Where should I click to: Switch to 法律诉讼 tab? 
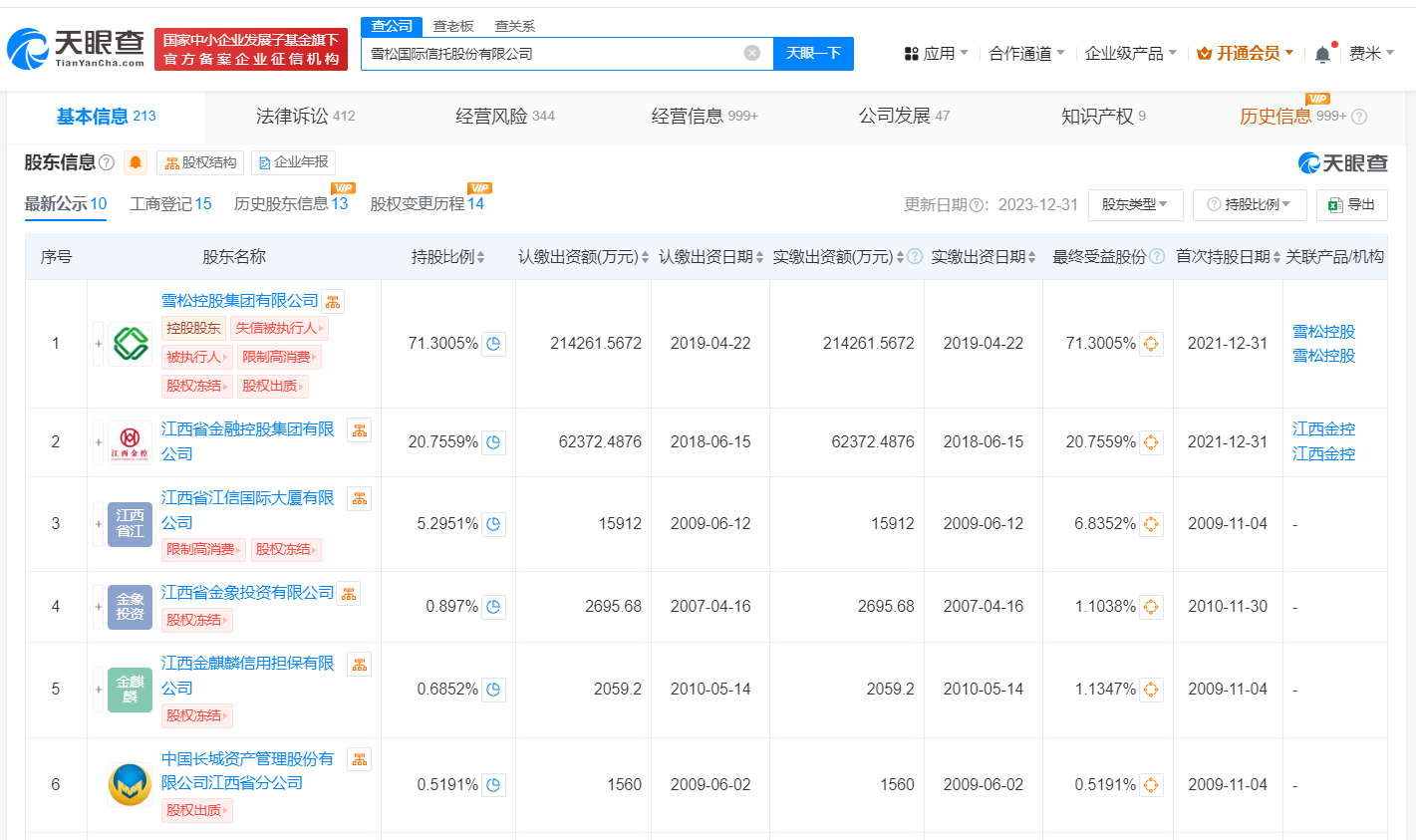pos(305,117)
